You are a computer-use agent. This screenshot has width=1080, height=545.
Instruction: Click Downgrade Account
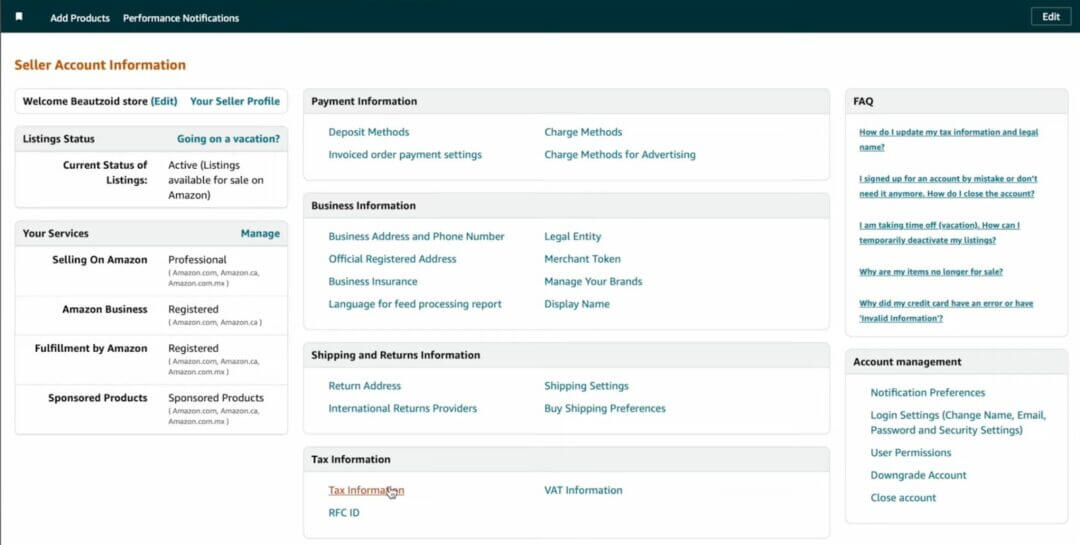click(918, 475)
